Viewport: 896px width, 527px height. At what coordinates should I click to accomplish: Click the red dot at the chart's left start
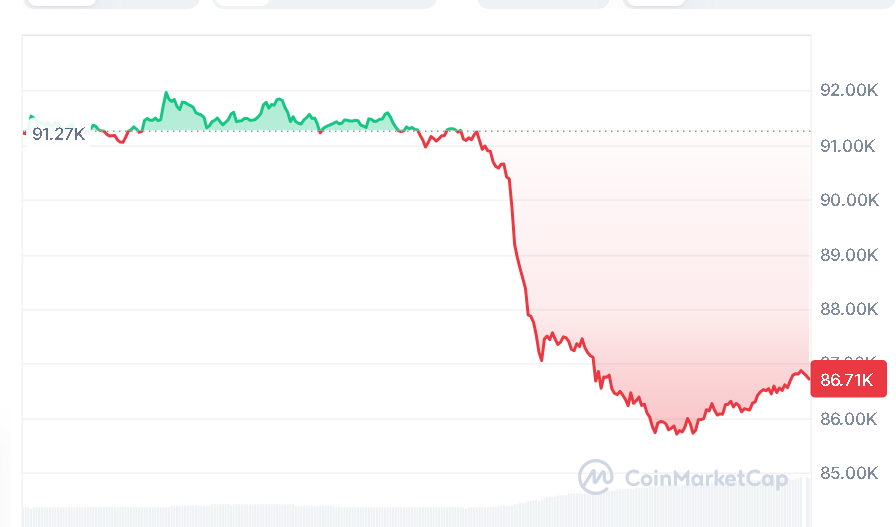click(25, 132)
